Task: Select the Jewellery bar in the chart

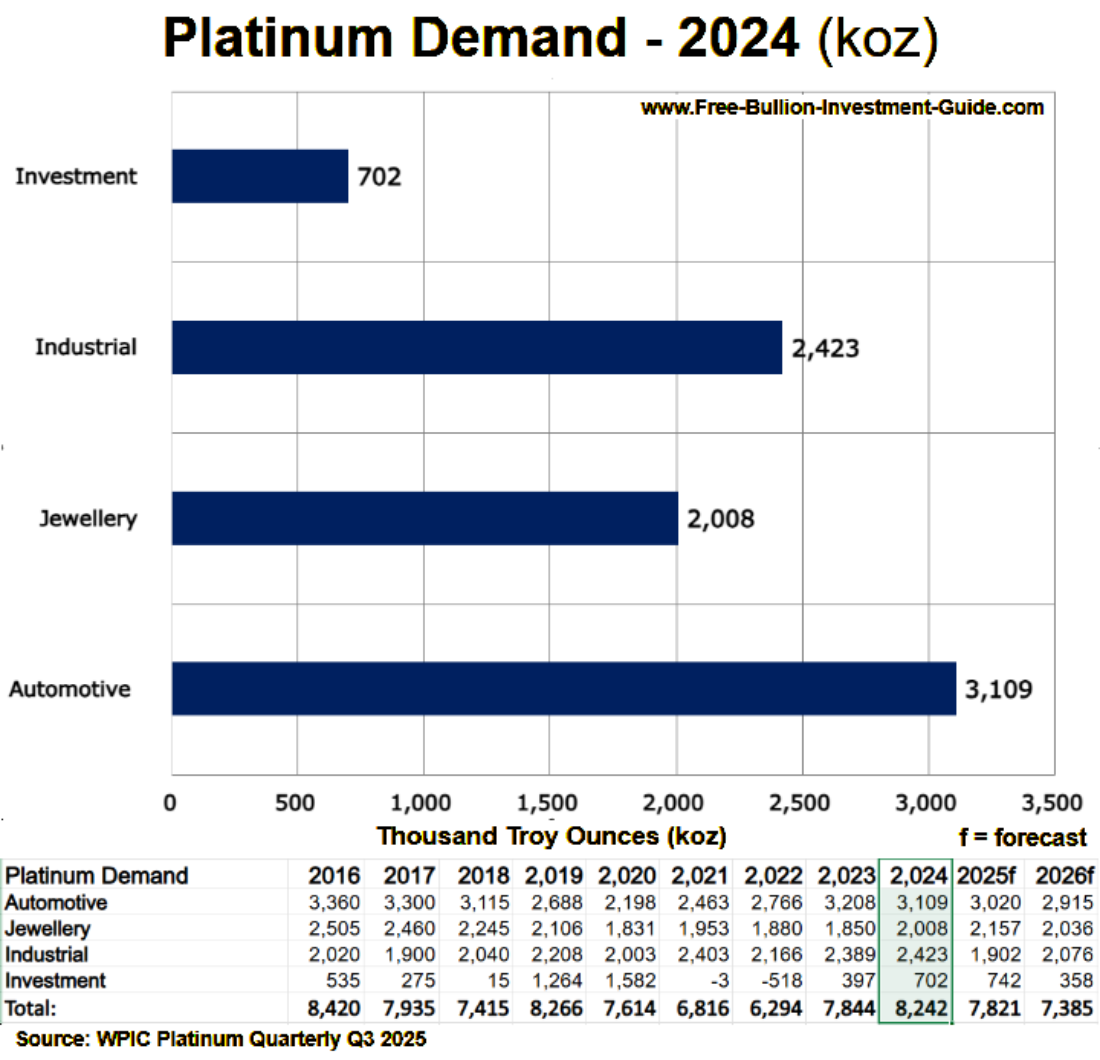Action: [x=425, y=518]
